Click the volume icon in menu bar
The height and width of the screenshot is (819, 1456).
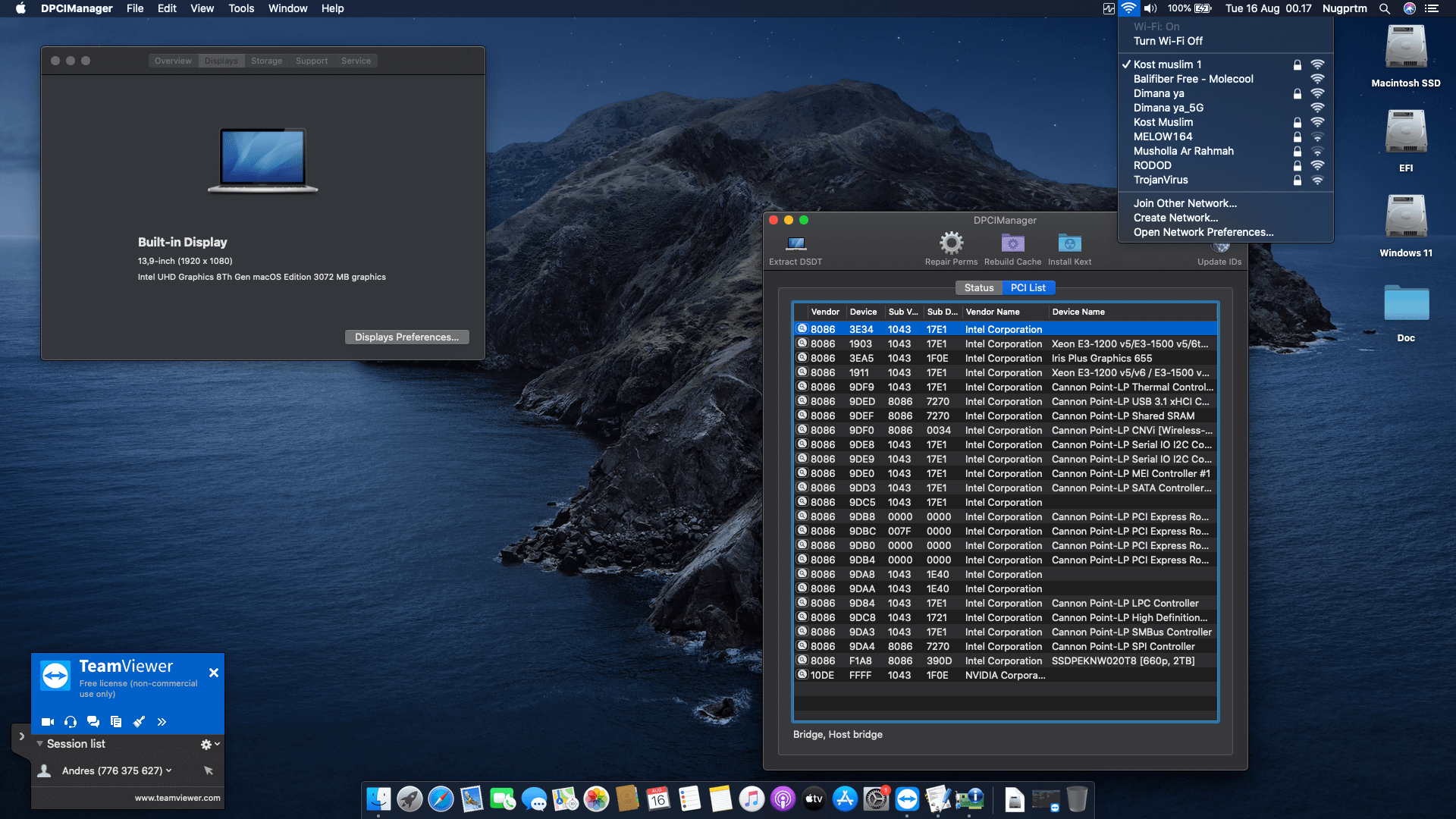click(x=1150, y=8)
